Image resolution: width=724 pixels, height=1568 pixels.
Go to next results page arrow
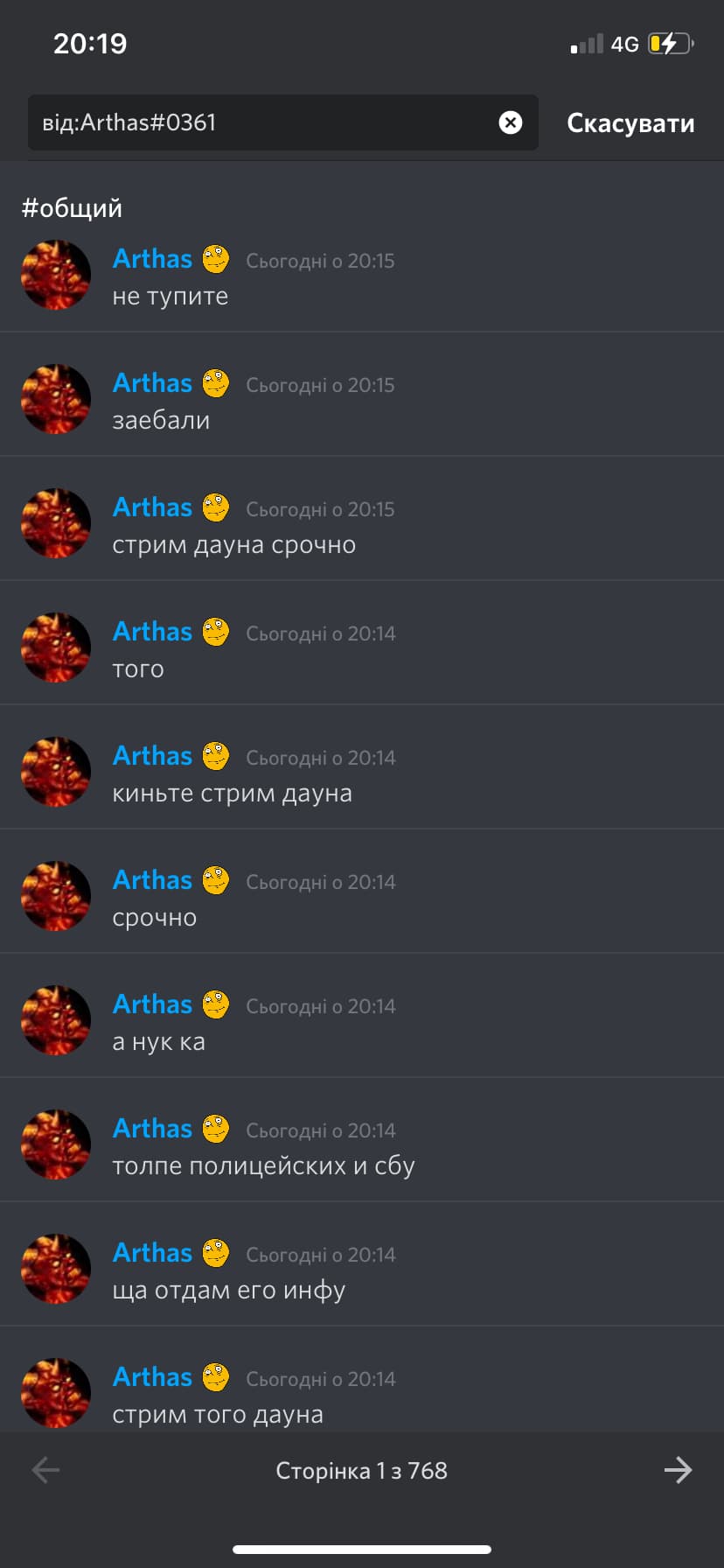(678, 1470)
